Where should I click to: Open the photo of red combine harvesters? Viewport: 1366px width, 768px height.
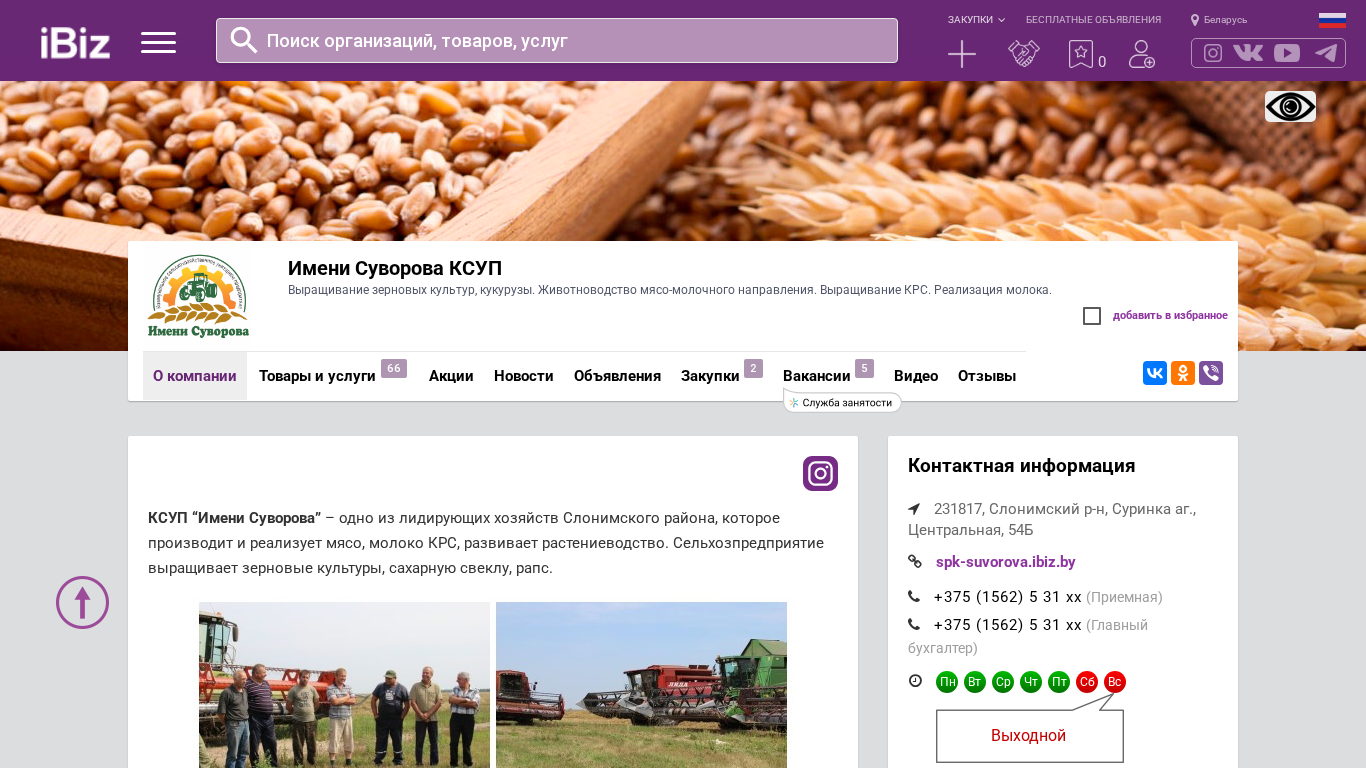(641, 685)
